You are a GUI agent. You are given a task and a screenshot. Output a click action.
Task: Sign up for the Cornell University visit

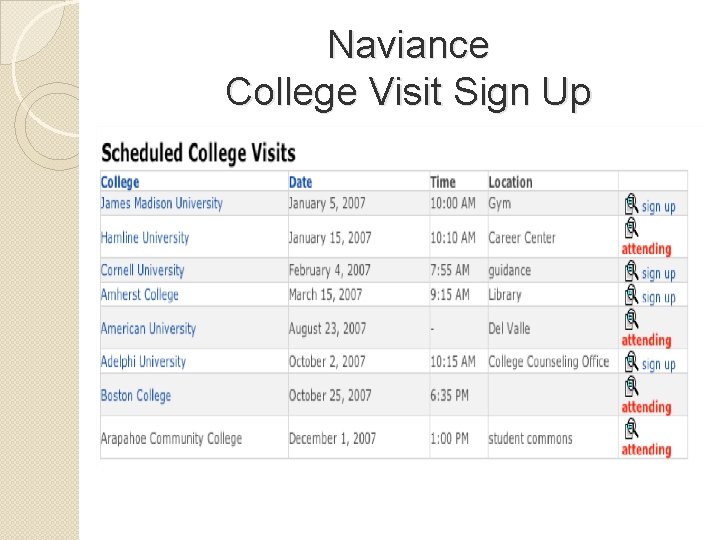[658, 274]
